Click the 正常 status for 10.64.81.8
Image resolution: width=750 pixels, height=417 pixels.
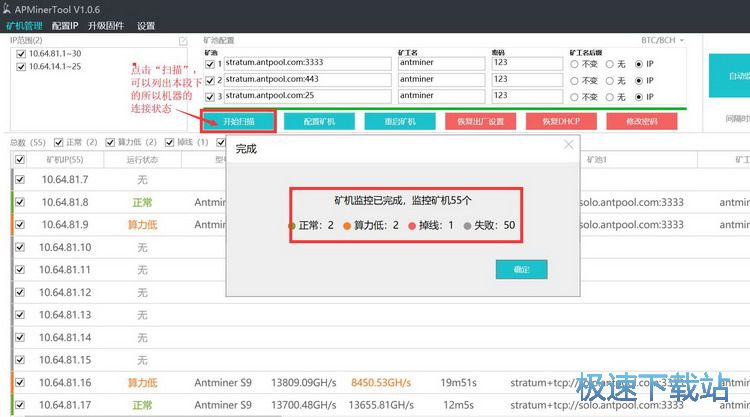(142, 202)
